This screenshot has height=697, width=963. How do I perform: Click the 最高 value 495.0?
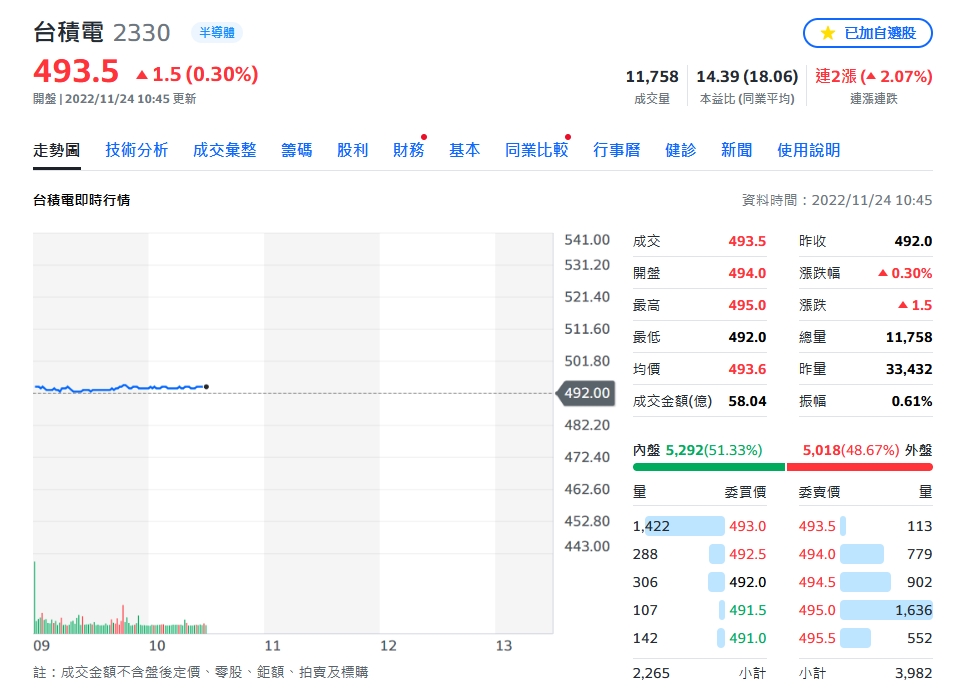pos(747,305)
